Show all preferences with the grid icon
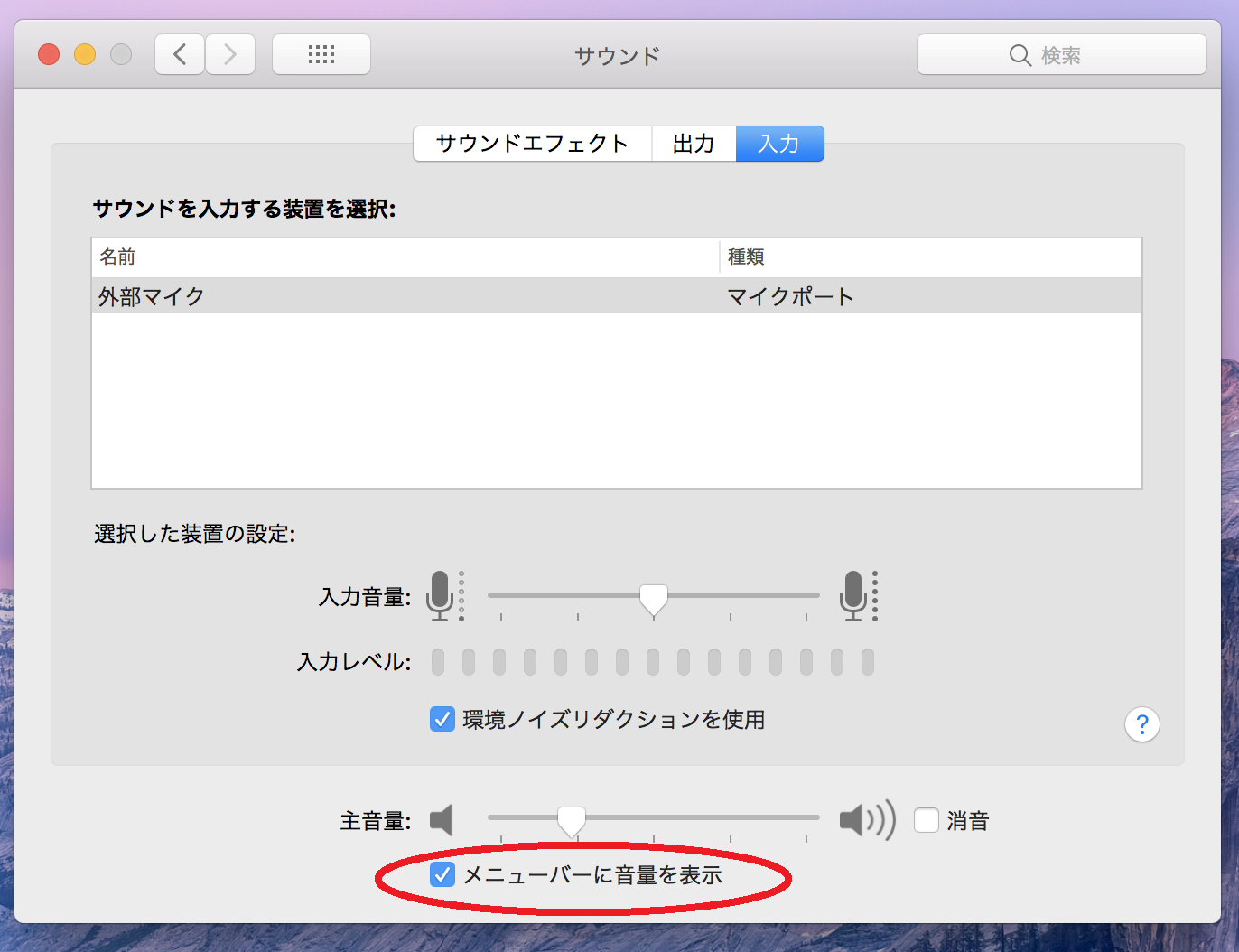Viewport: 1239px width, 952px height. coord(321,54)
